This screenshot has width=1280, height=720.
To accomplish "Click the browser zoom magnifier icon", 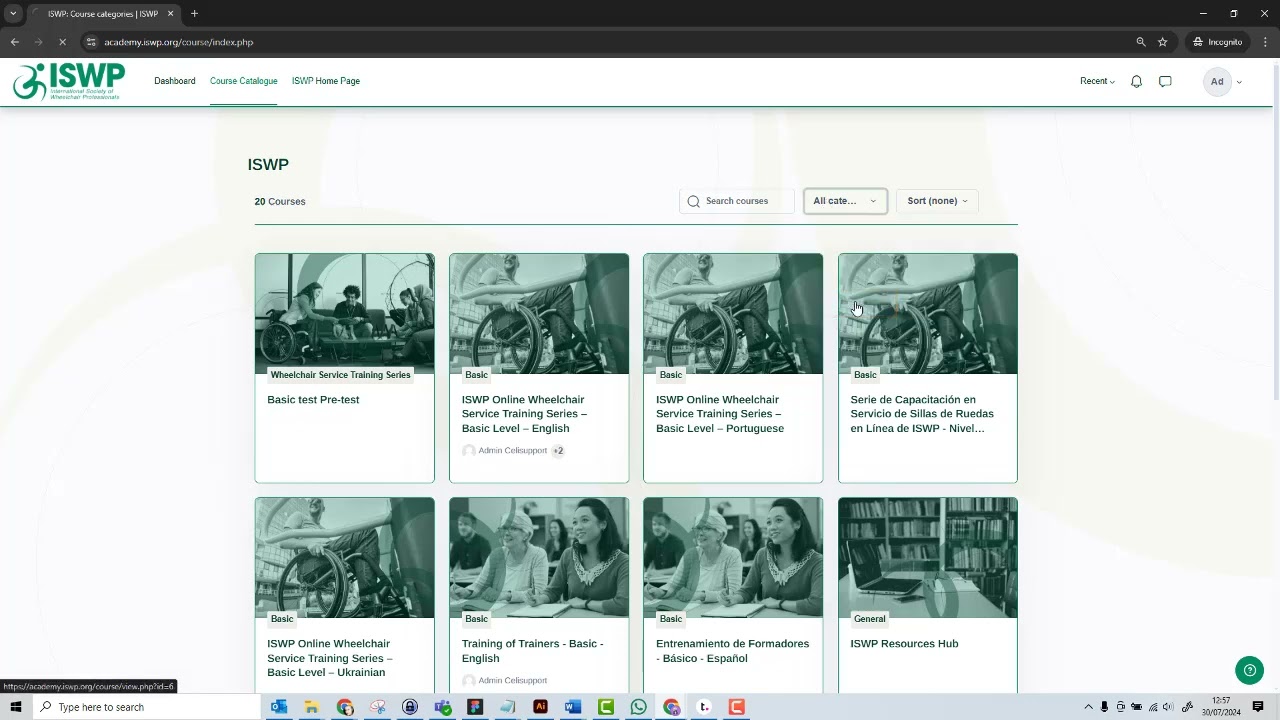I will pos(1141,42).
